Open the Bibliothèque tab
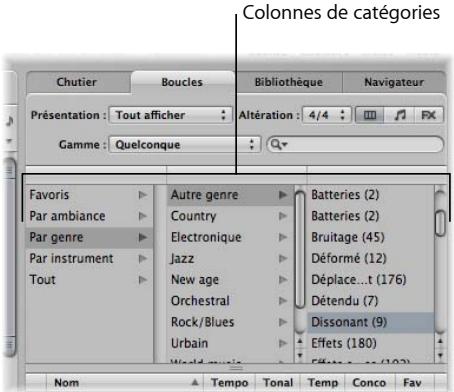The width and height of the screenshot is (454, 392). click(289, 82)
